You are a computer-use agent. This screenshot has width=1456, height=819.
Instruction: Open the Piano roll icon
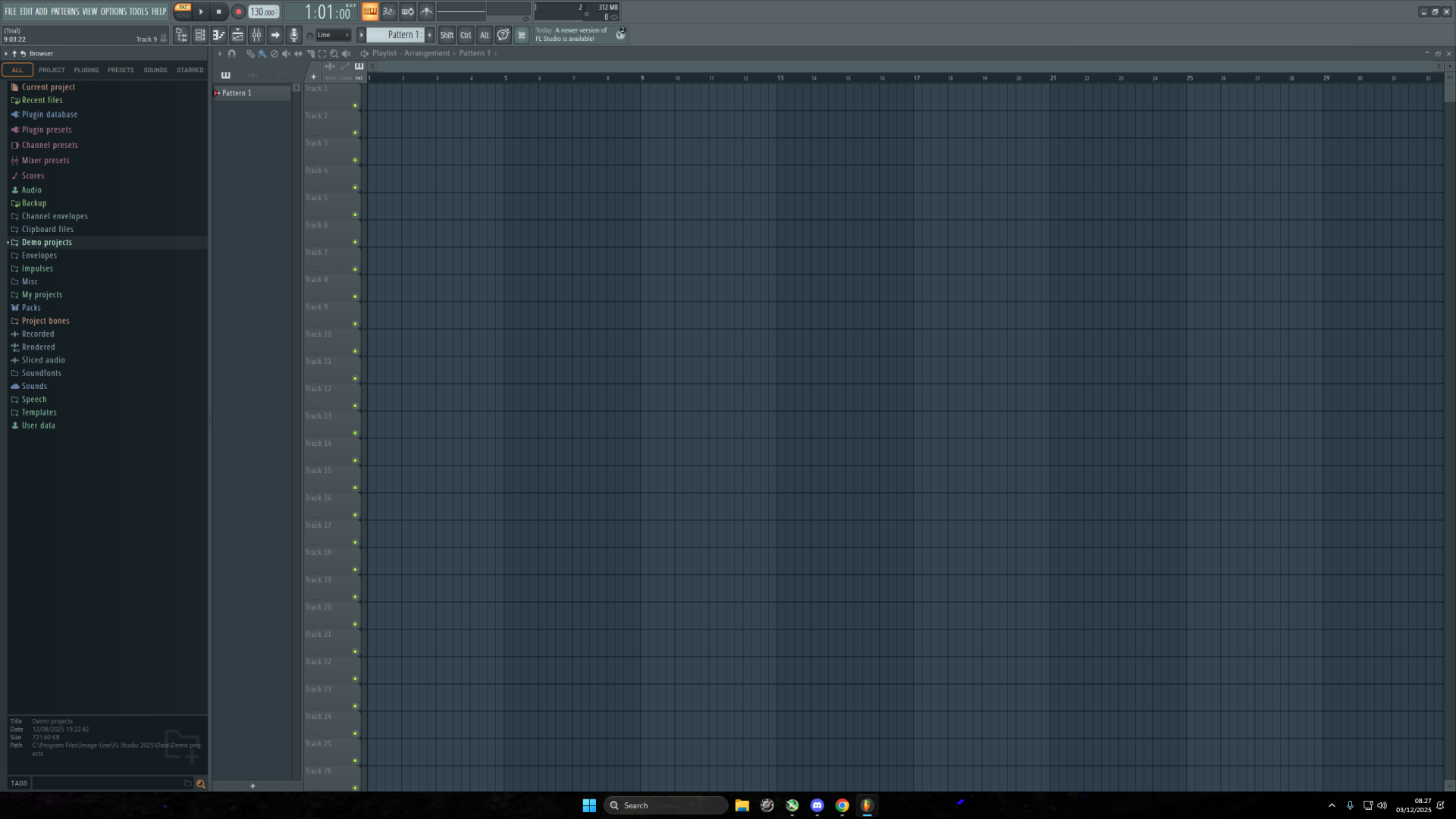pyautogui.click(x=218, y=35)
